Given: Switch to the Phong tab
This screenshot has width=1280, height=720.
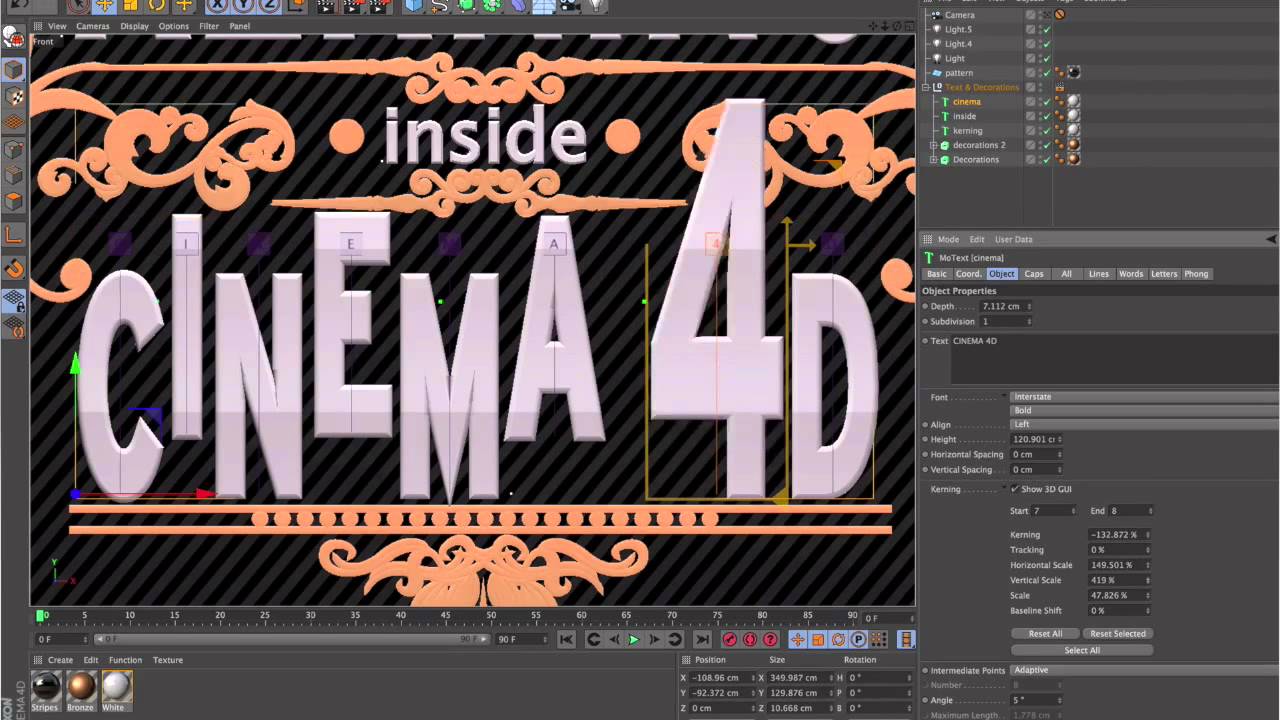Looking at the screenshot, I should [1196, 274].
